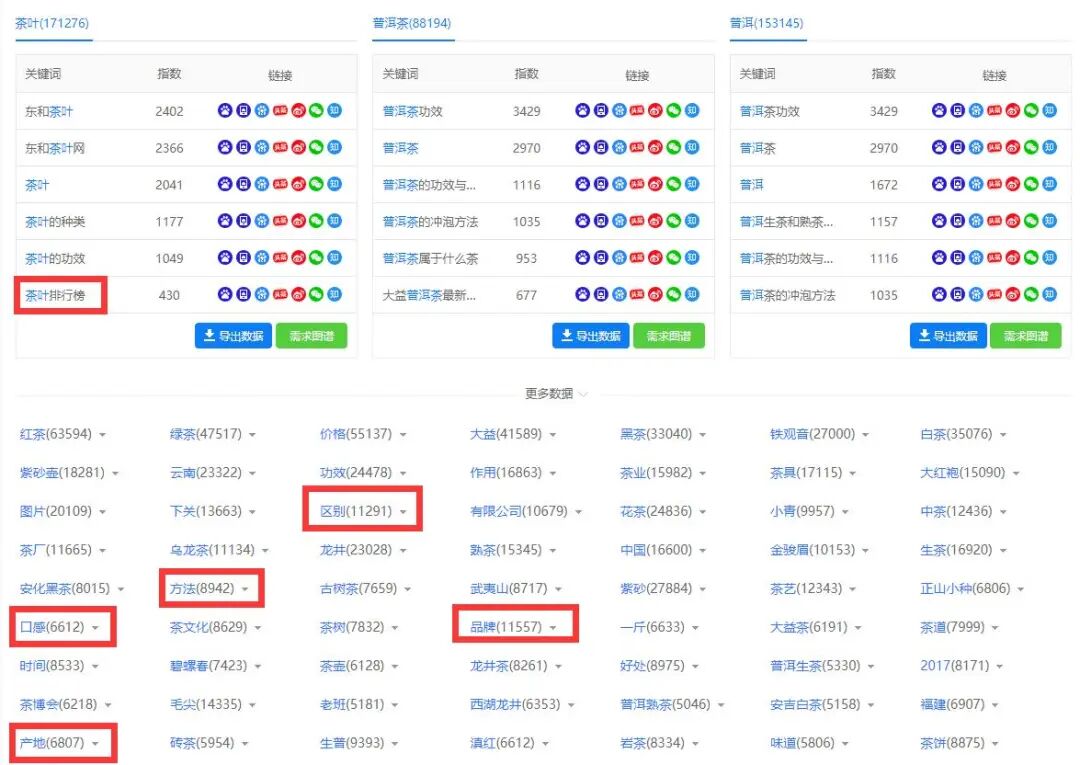Open the 口感(6612) dropdown caret

95,628
